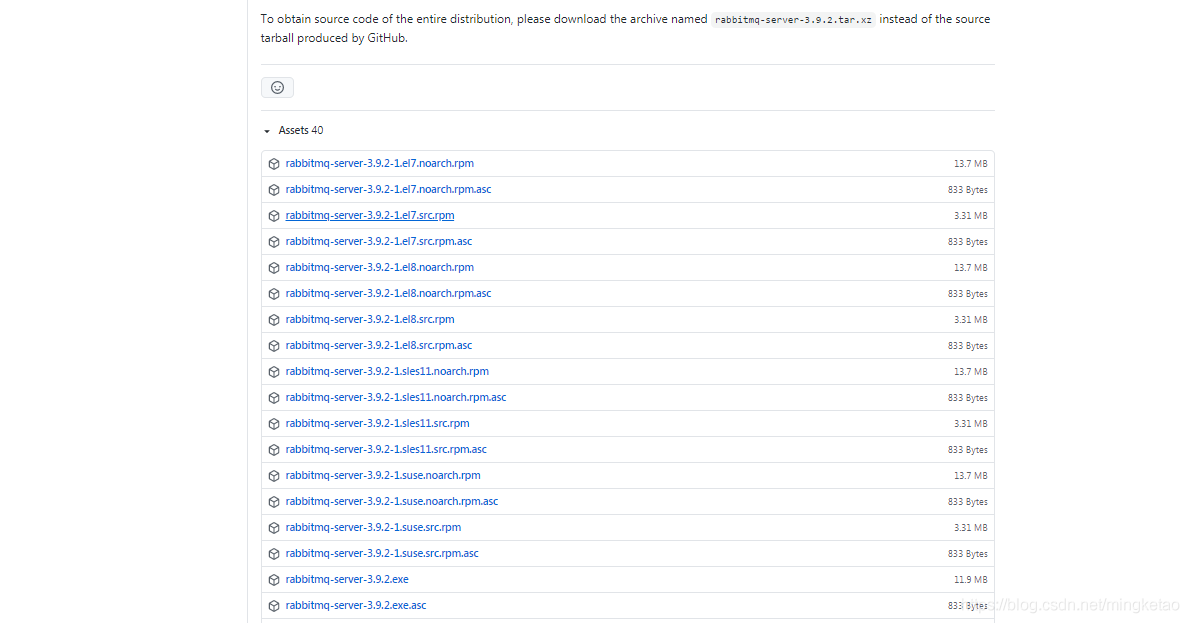Select the rabbitmq-server-3.9.2.tar.xz inline code text
Image resolution: width=1189 pixels, height=623 pixels.
(792, 18)
